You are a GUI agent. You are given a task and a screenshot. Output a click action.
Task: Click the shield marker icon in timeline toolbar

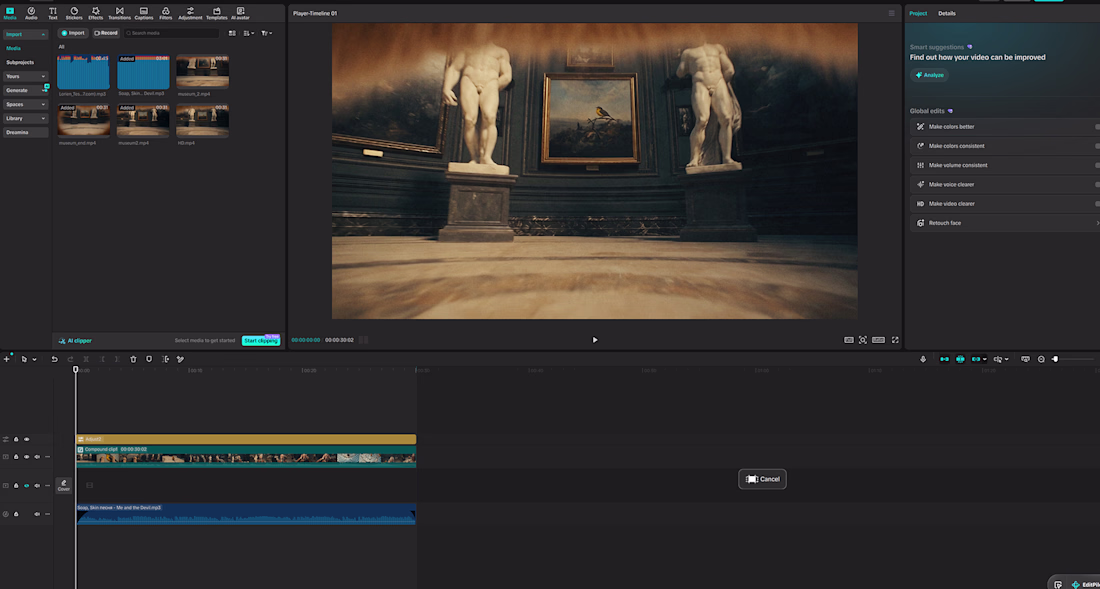pyautogui.click(x=149, y=359)
